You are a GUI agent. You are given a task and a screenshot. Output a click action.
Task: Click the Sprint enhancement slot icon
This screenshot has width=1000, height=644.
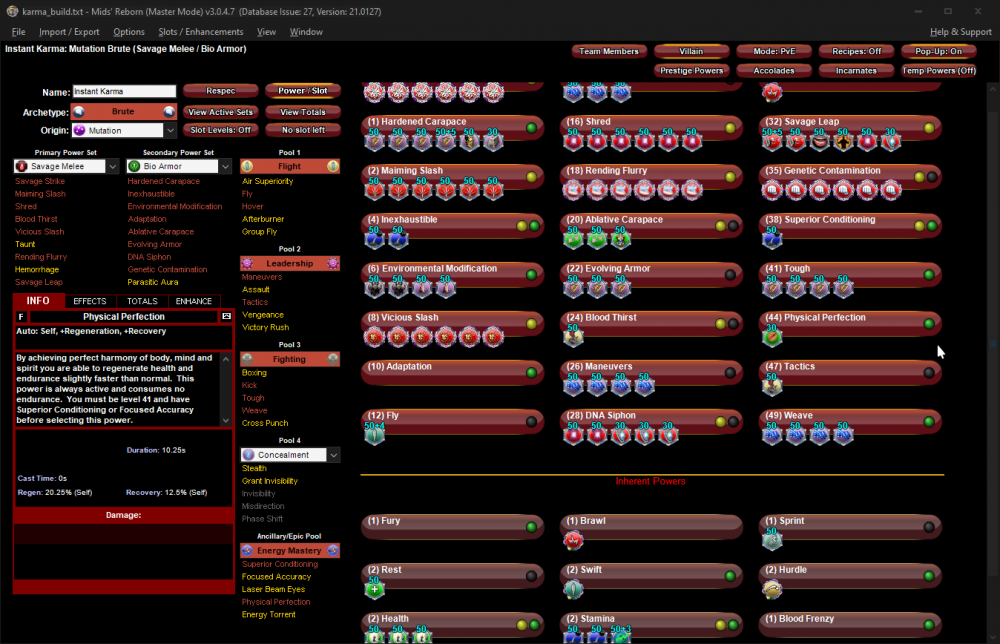pos(773,540)
